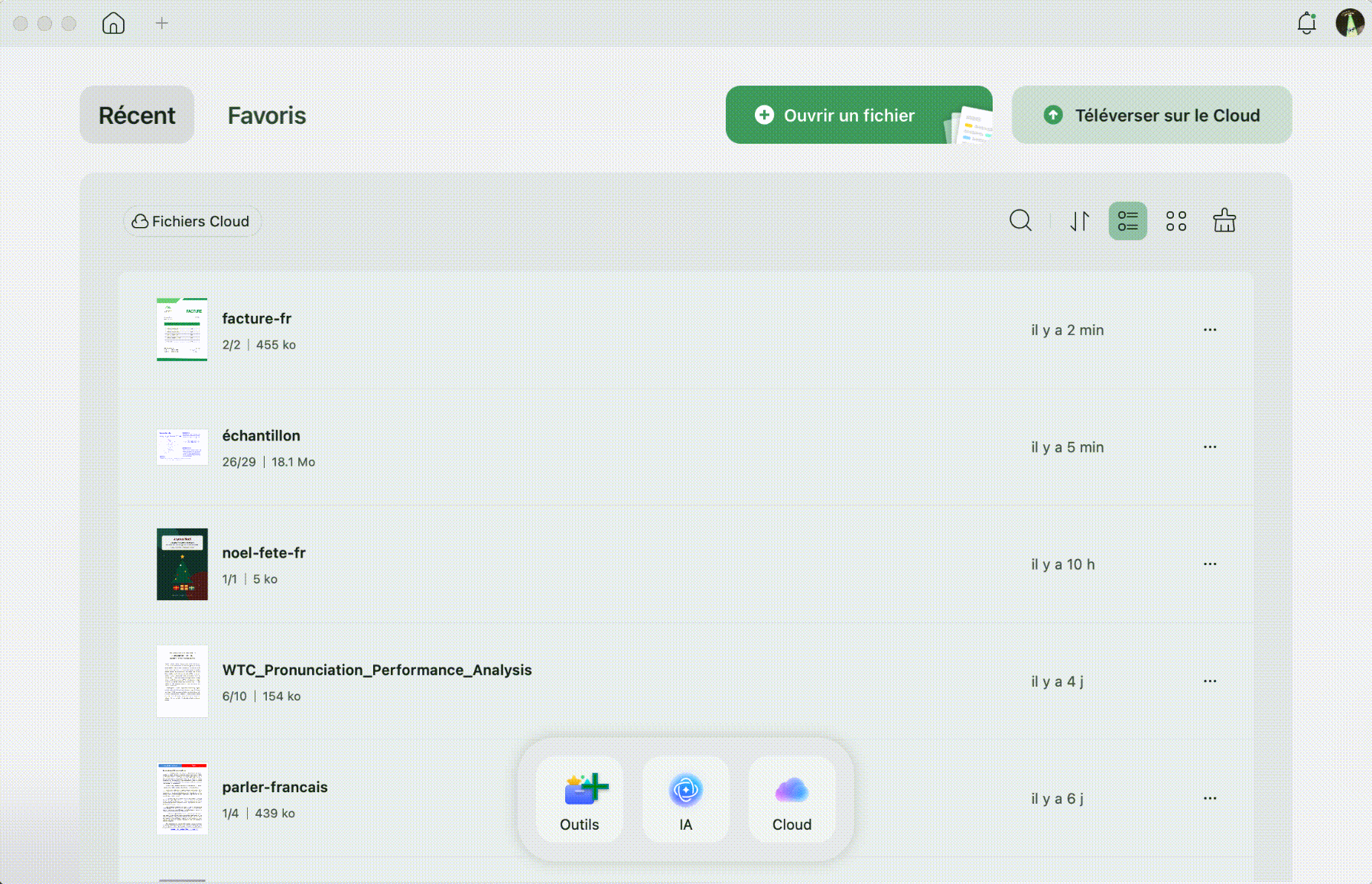Go to the Home icon
Screen dimensions: 1372x884
(x=113, y=23)
